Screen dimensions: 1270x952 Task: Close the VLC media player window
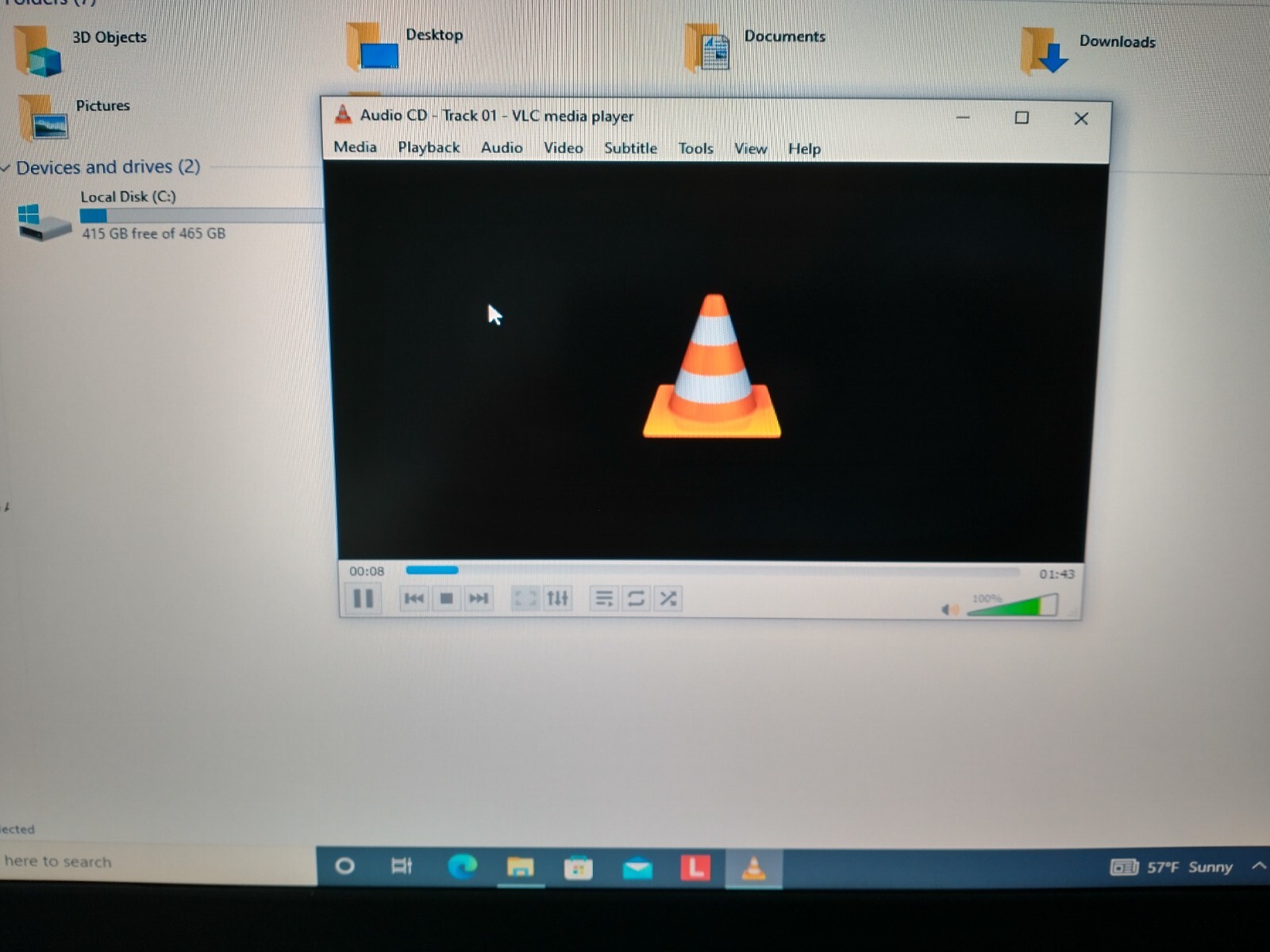(1081, 118)
